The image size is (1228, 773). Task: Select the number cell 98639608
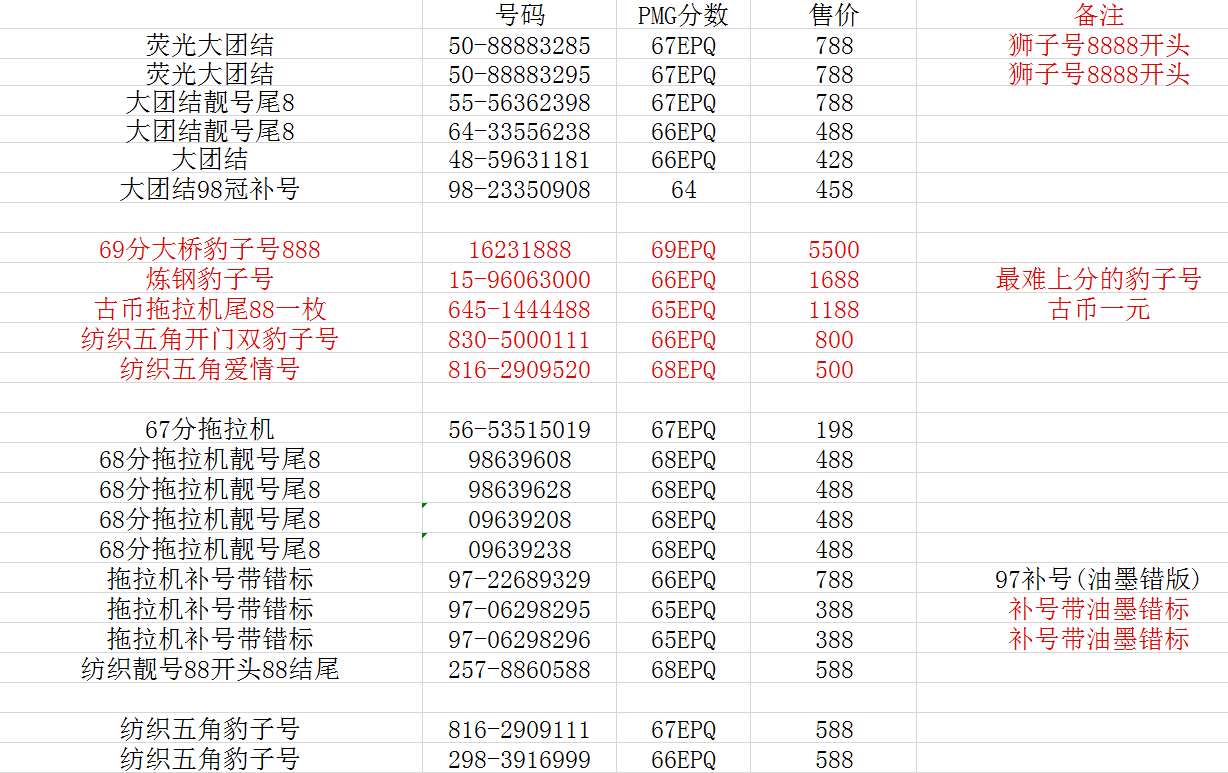point(519,459)
